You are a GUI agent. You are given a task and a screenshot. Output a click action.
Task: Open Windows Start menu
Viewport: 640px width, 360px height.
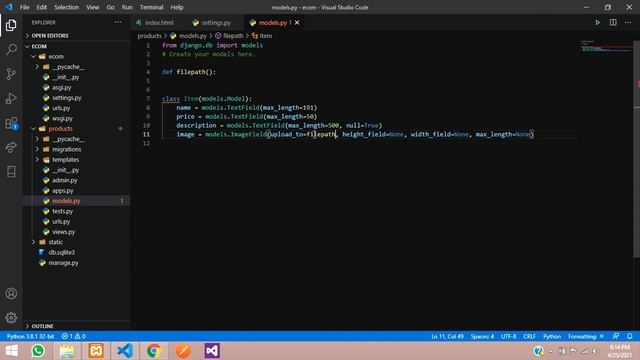pos(11,351)
